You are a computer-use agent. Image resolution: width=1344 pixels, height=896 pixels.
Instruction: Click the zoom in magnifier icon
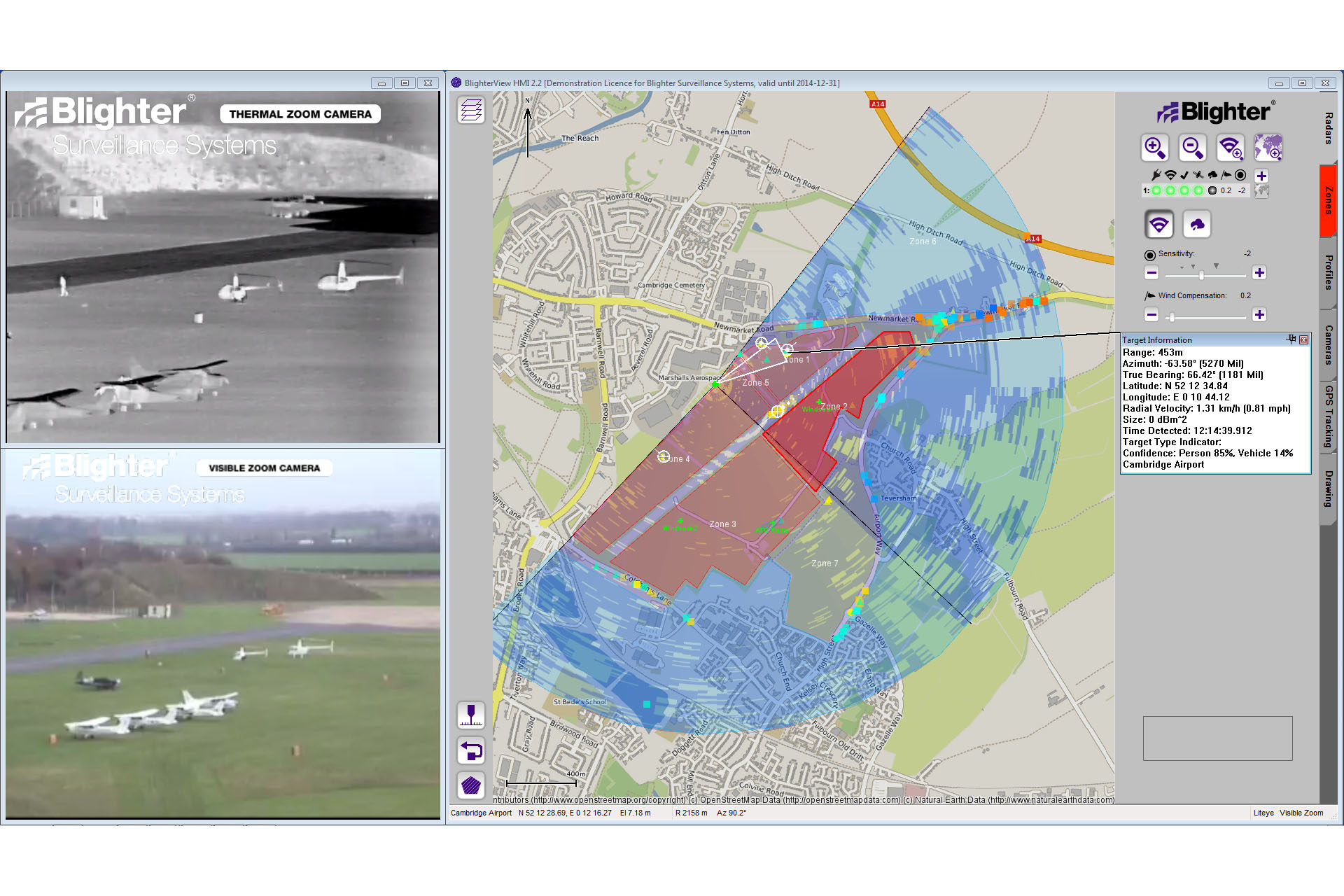click(x=1154, y=148)
